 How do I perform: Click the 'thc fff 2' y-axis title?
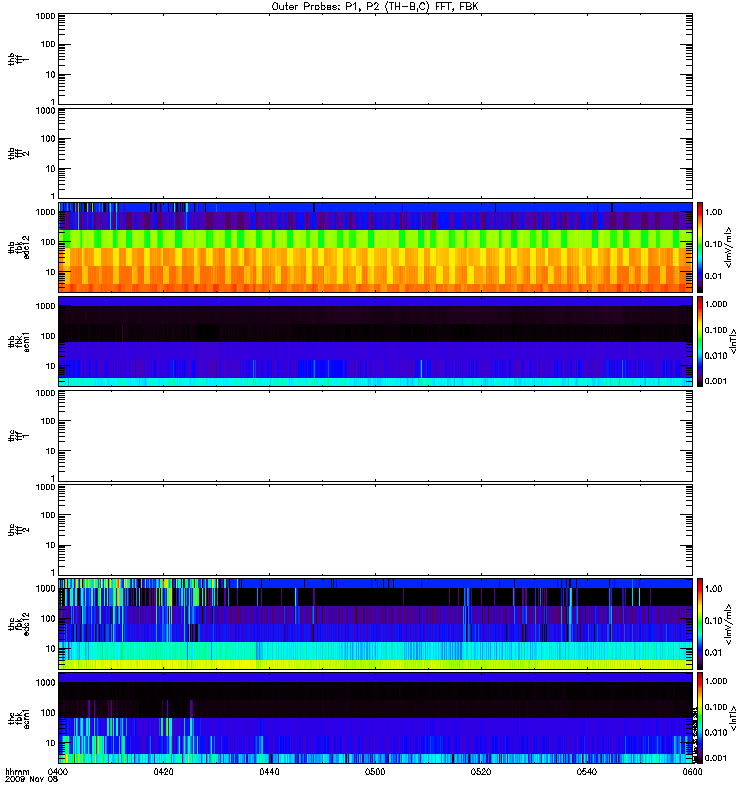tap(19, 530)
